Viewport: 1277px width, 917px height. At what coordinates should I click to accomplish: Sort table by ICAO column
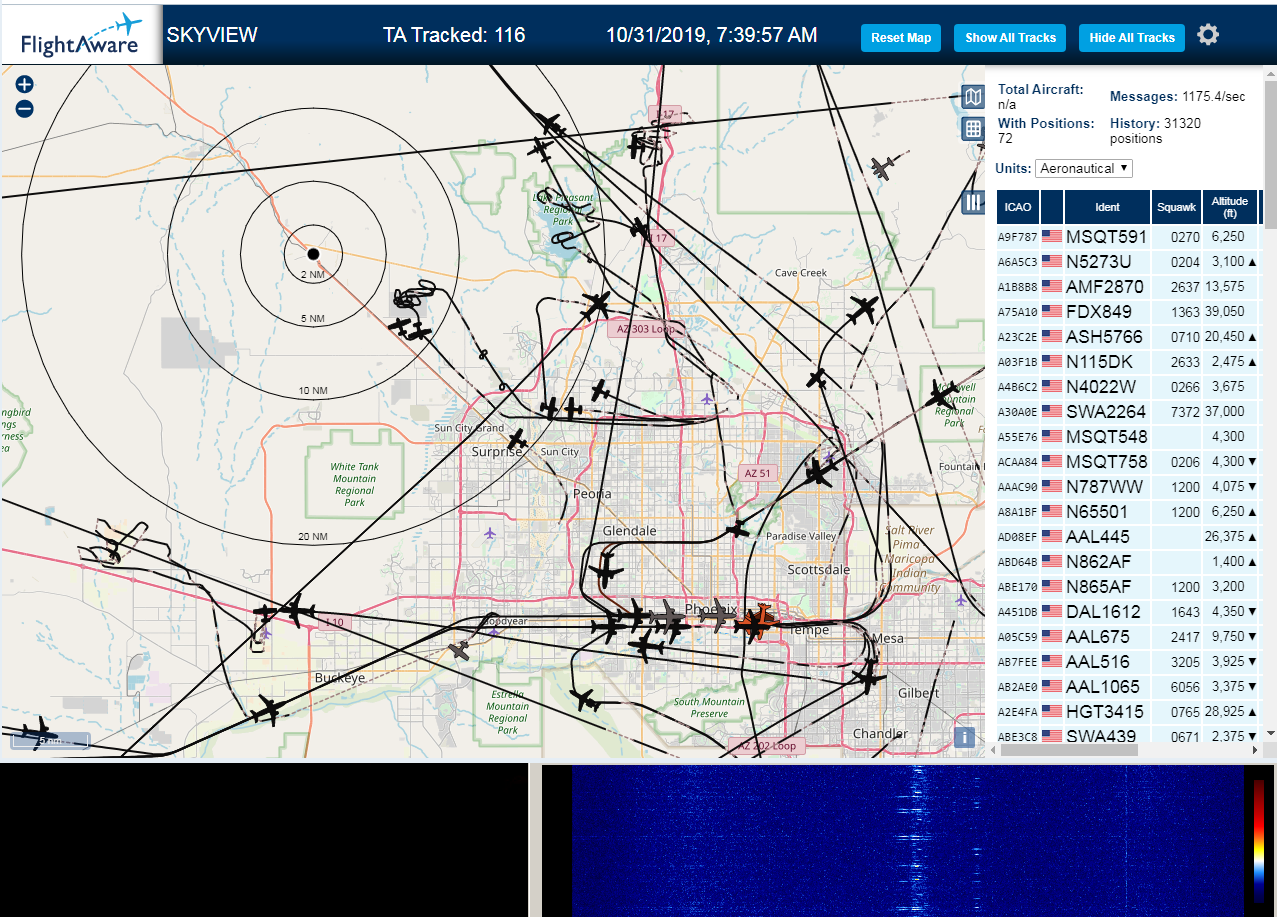click(1018, 207)
